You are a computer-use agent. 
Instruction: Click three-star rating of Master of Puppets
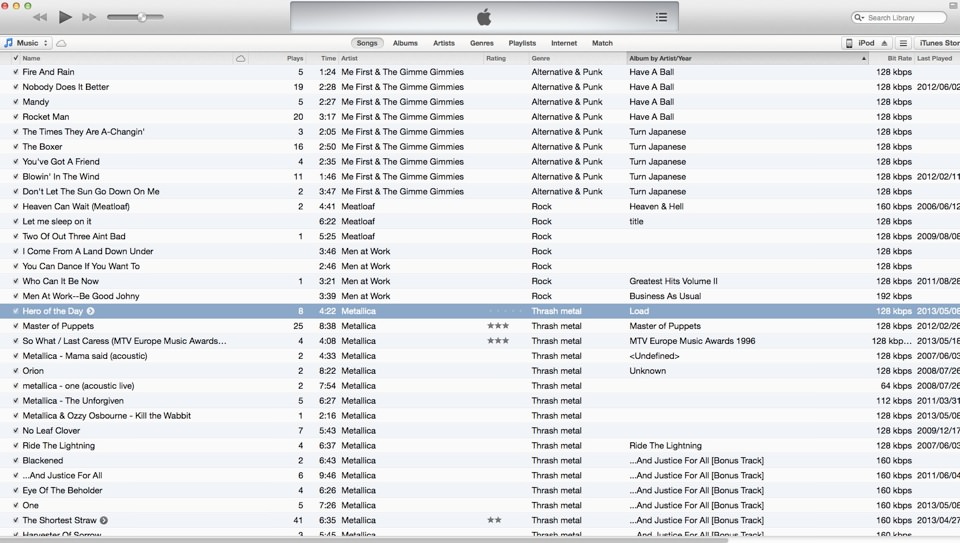point(498,326)
